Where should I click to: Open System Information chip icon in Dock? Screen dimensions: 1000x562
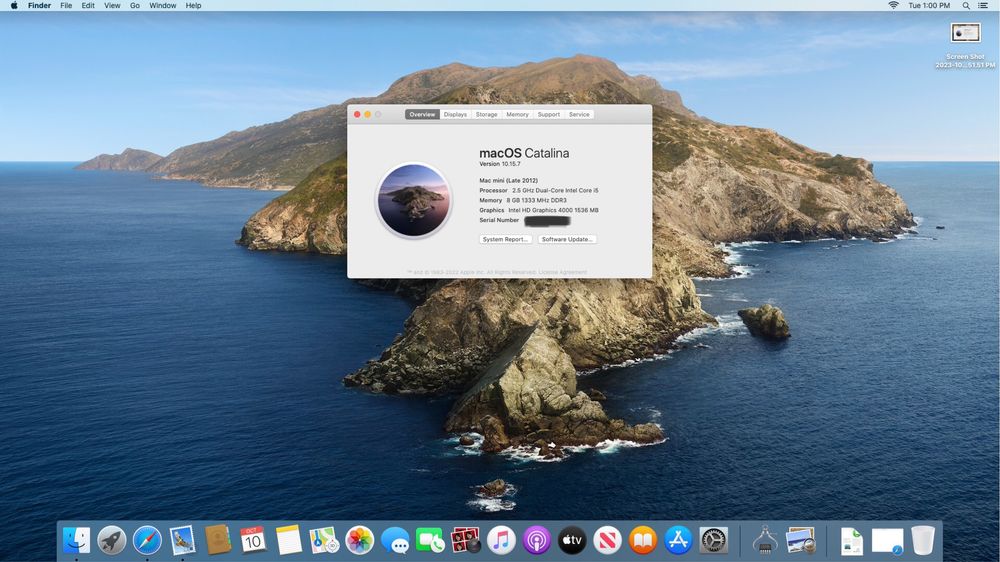tap(765, 540)
